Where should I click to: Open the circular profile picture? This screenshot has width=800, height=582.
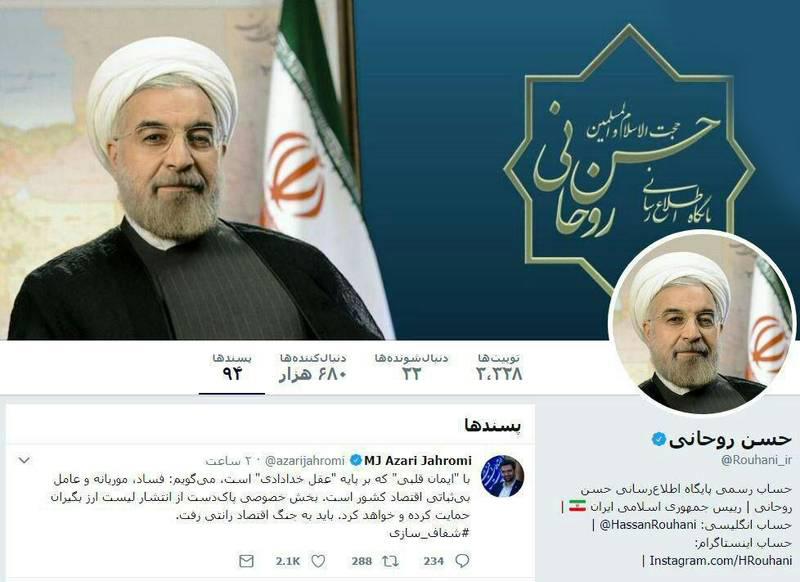702,323
